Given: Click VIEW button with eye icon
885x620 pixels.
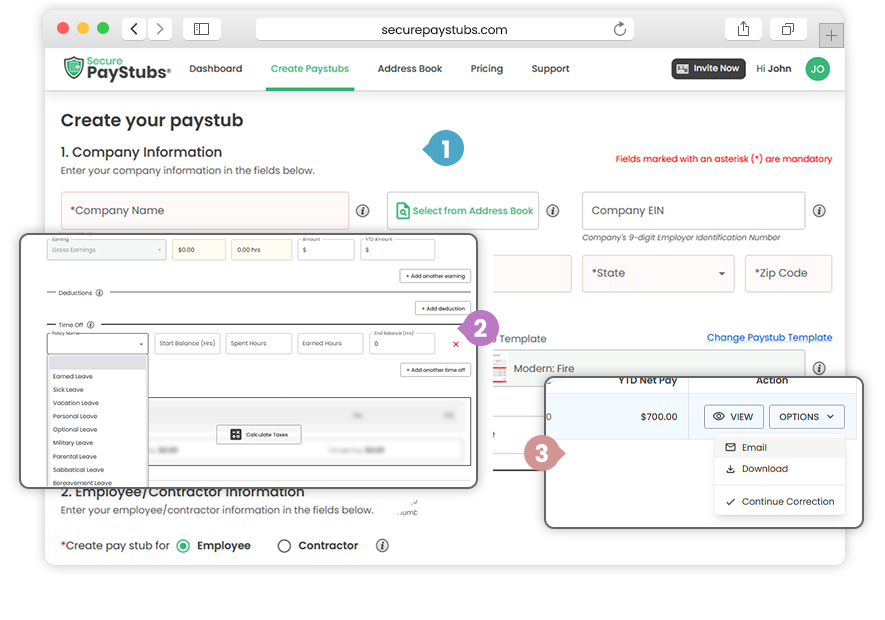Looking at the screenshot, I should pyautogui.click(x=733, y=417).
